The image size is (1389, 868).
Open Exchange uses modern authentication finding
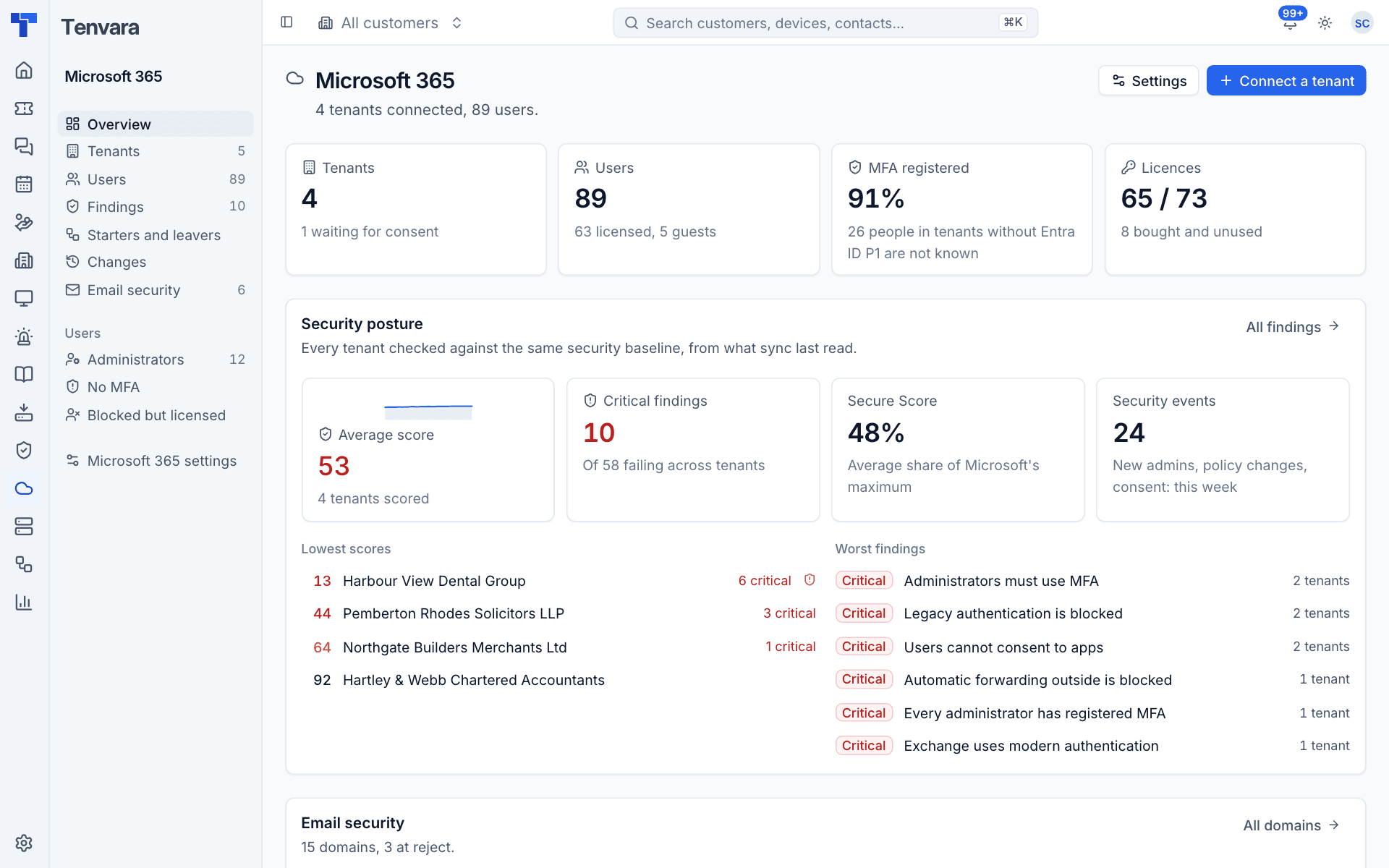pos(1092,746)
